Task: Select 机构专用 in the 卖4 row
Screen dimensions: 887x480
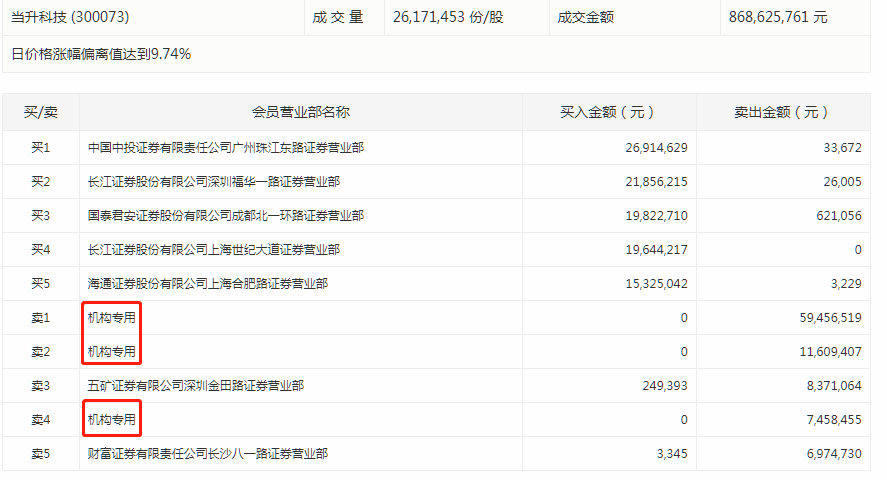Action: [112, 420]
